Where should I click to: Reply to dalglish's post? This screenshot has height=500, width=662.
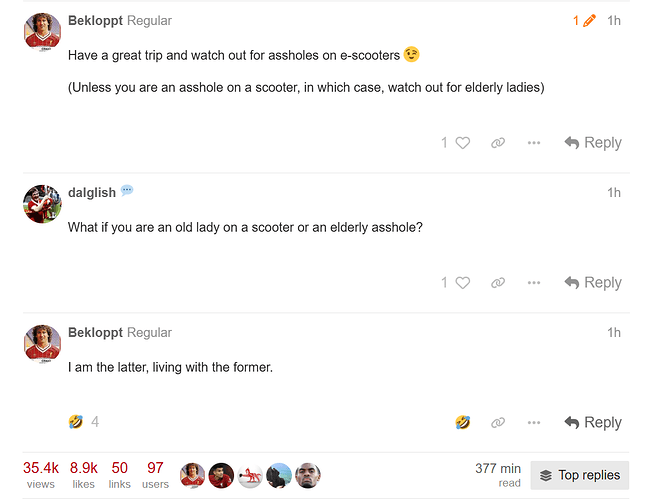click(593, 283)
